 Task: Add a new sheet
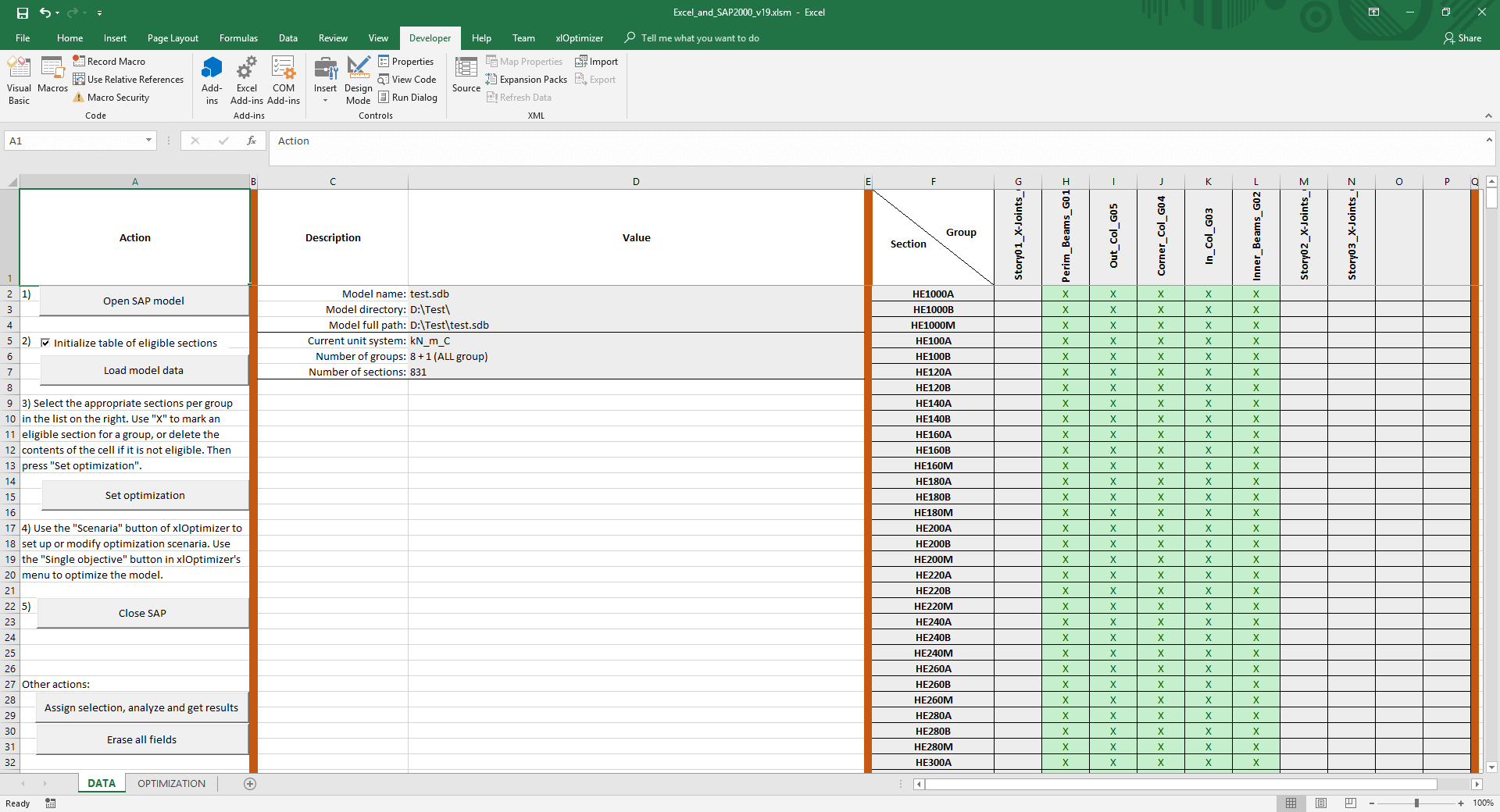click(250, 784)
